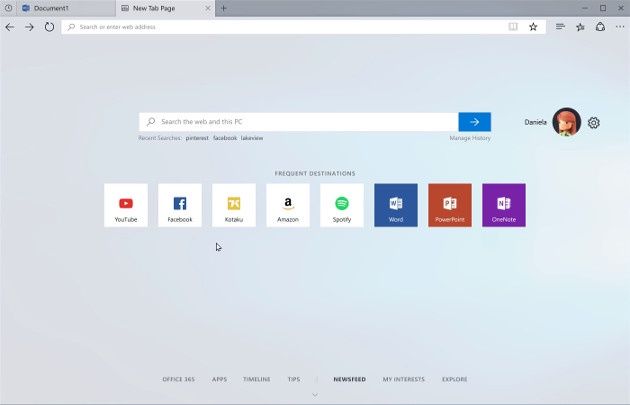The image size is (630, 405).
Task: Launch the PowerPoint tile
Action: click(x=450, y=205)
